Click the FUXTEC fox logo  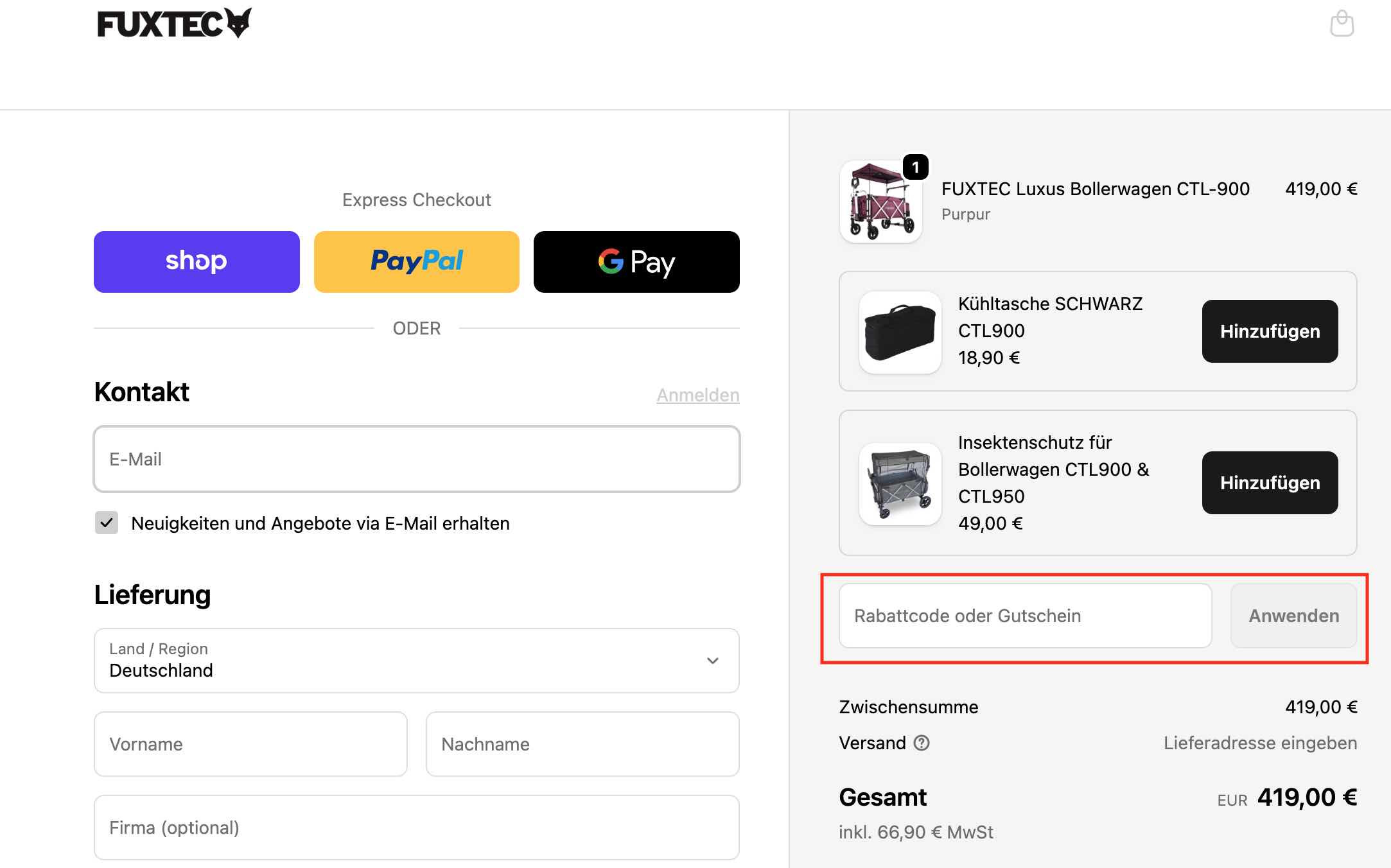174,23
